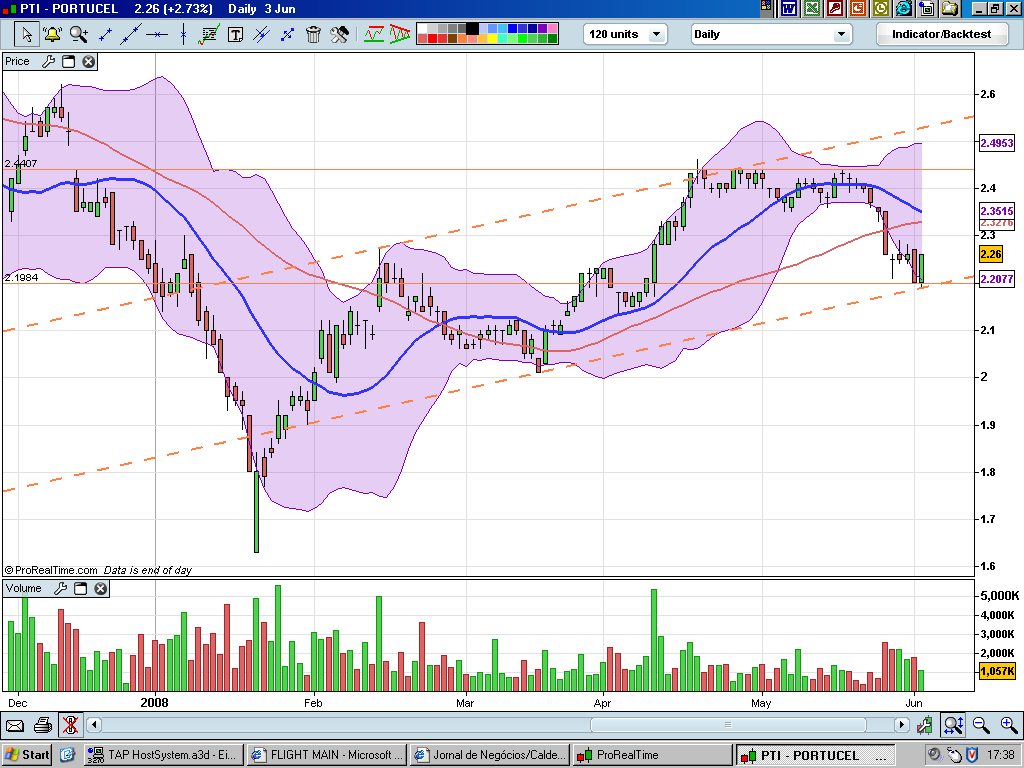
Task: Click the folder icon in Office bar
Action: click(x=950, y=8)
